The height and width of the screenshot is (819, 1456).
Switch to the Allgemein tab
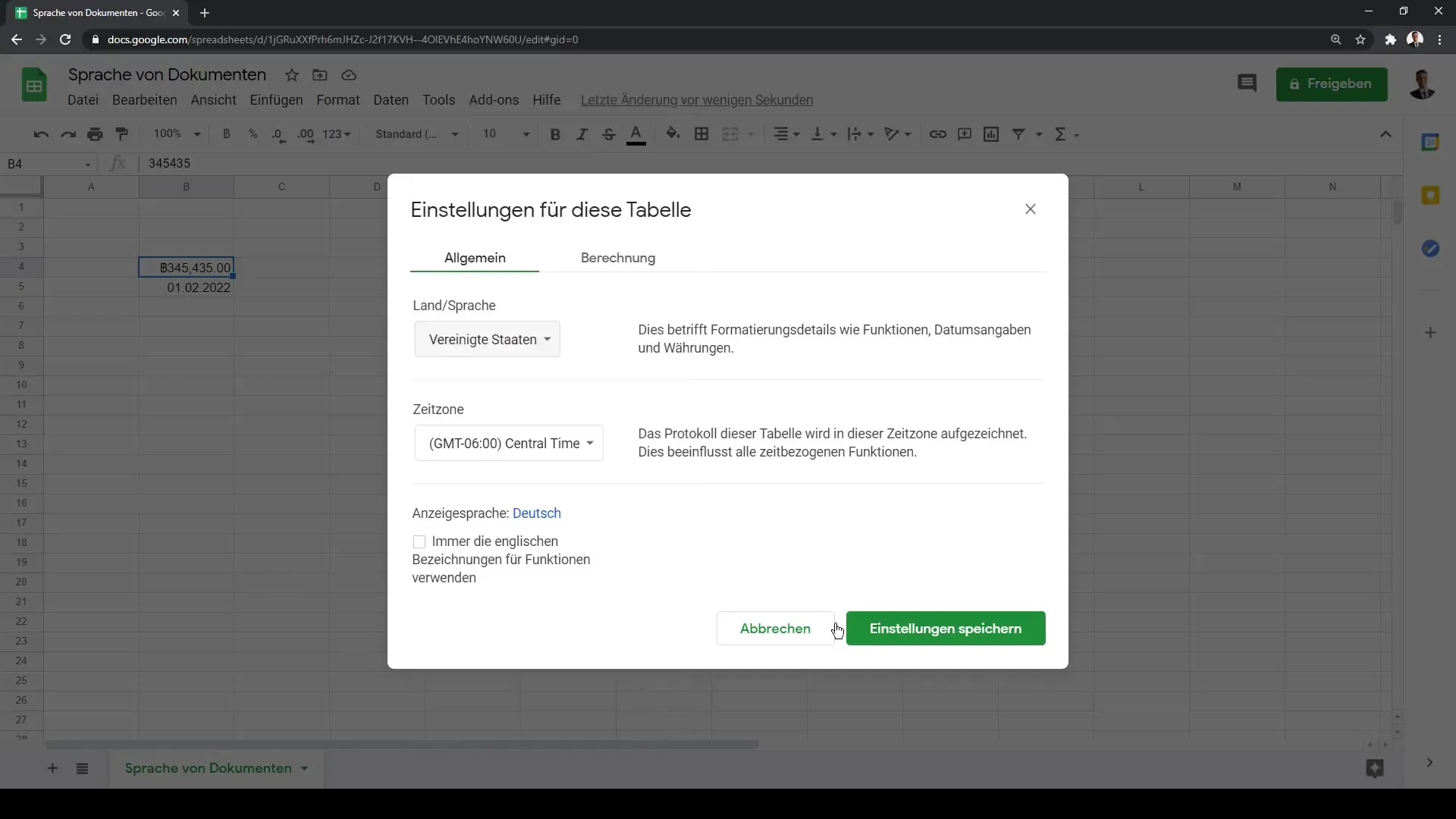475,258
